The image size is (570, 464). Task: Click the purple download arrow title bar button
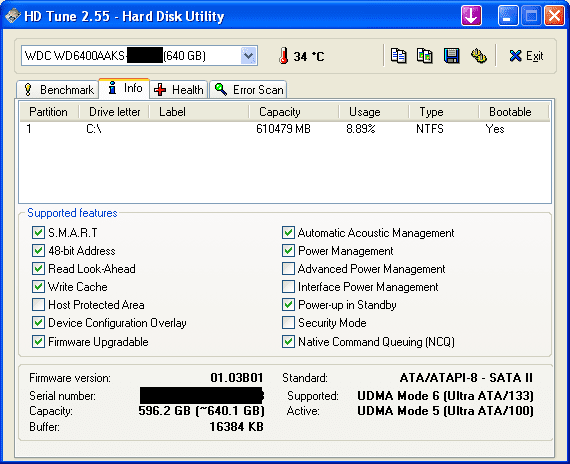pos(471,16)
